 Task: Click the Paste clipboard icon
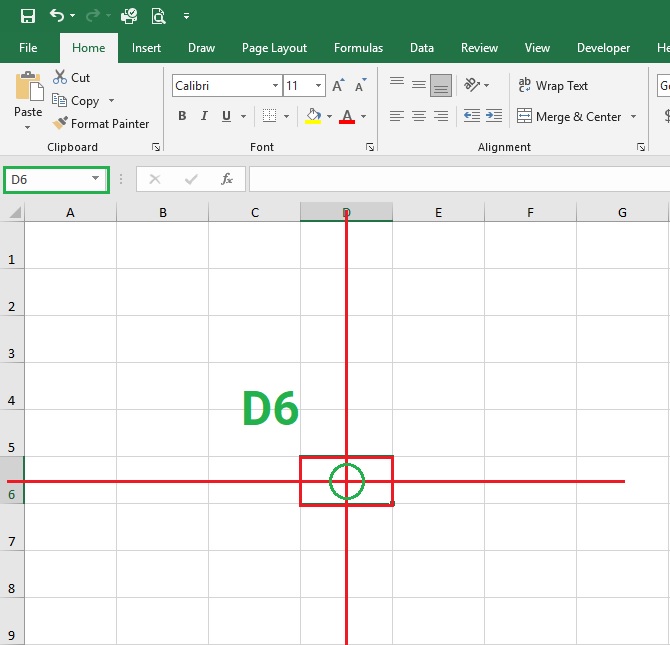[x=29, y=87]
